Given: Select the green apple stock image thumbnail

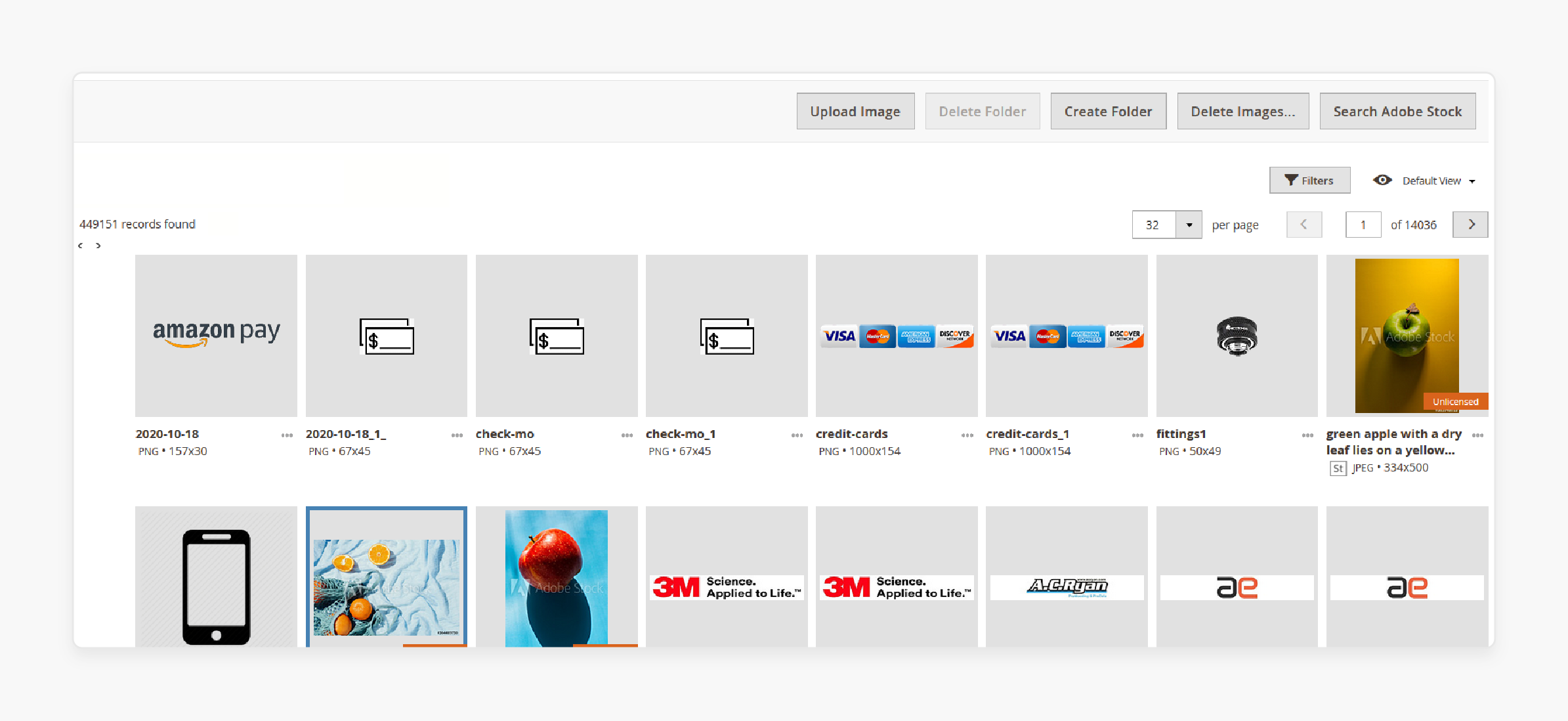Looking at the screenshot, I should pyautogui.click(x=1407, y=336).
